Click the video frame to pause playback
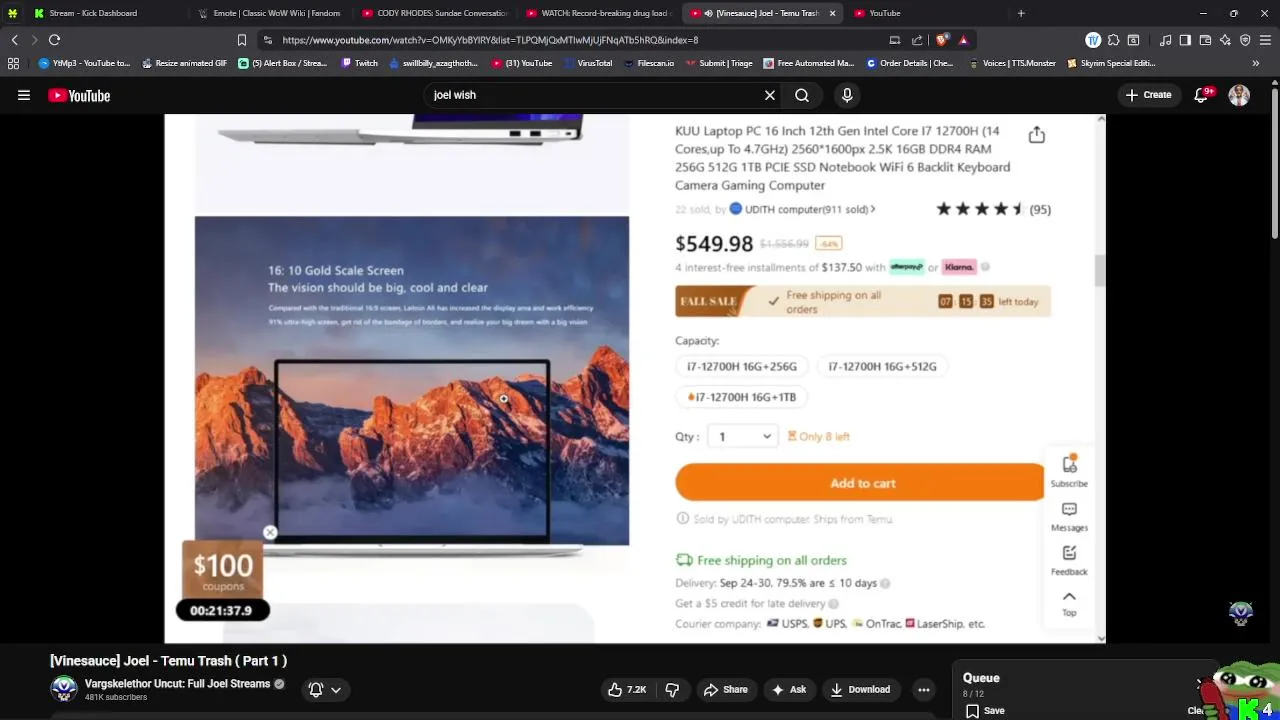Screen dimensions: 1280x720 pos(635,378)
